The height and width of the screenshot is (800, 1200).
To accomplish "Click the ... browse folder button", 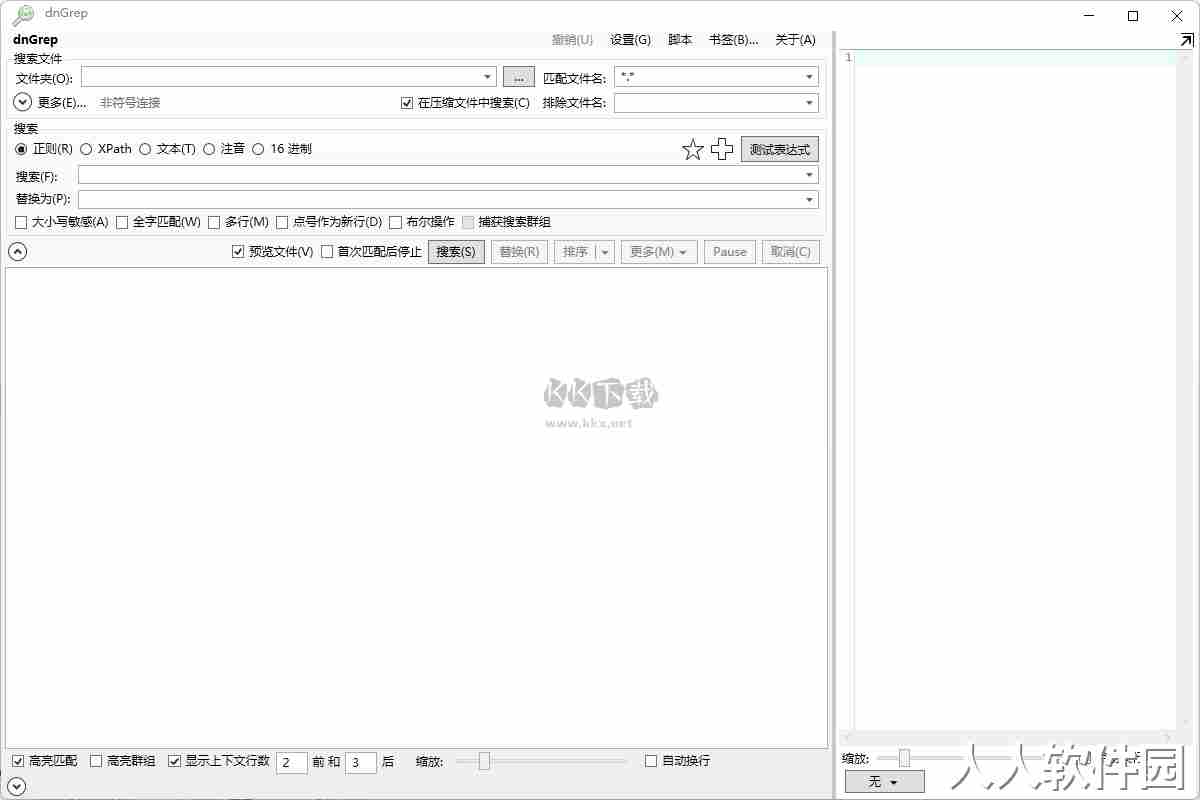I will coord(519,77).
